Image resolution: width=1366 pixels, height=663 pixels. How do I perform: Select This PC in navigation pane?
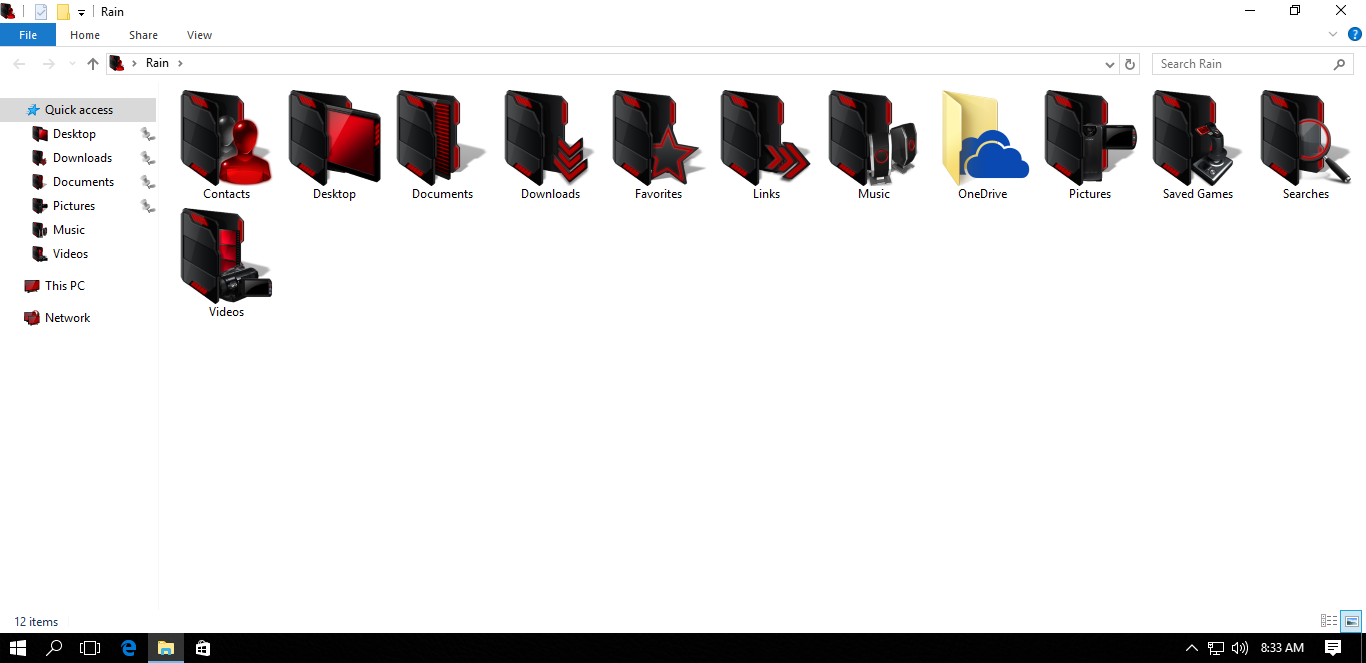coord(64,286)
